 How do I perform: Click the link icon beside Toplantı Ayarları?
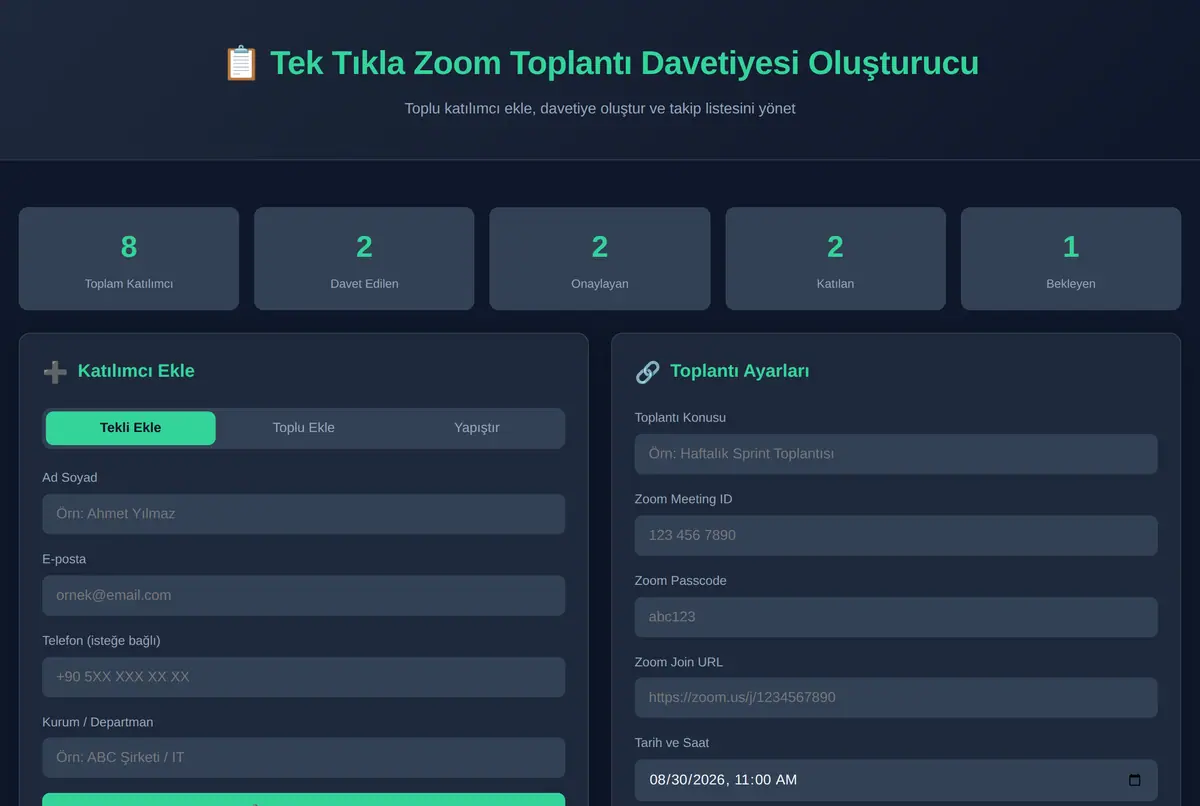pyautogui.click(x=647, y=372)
